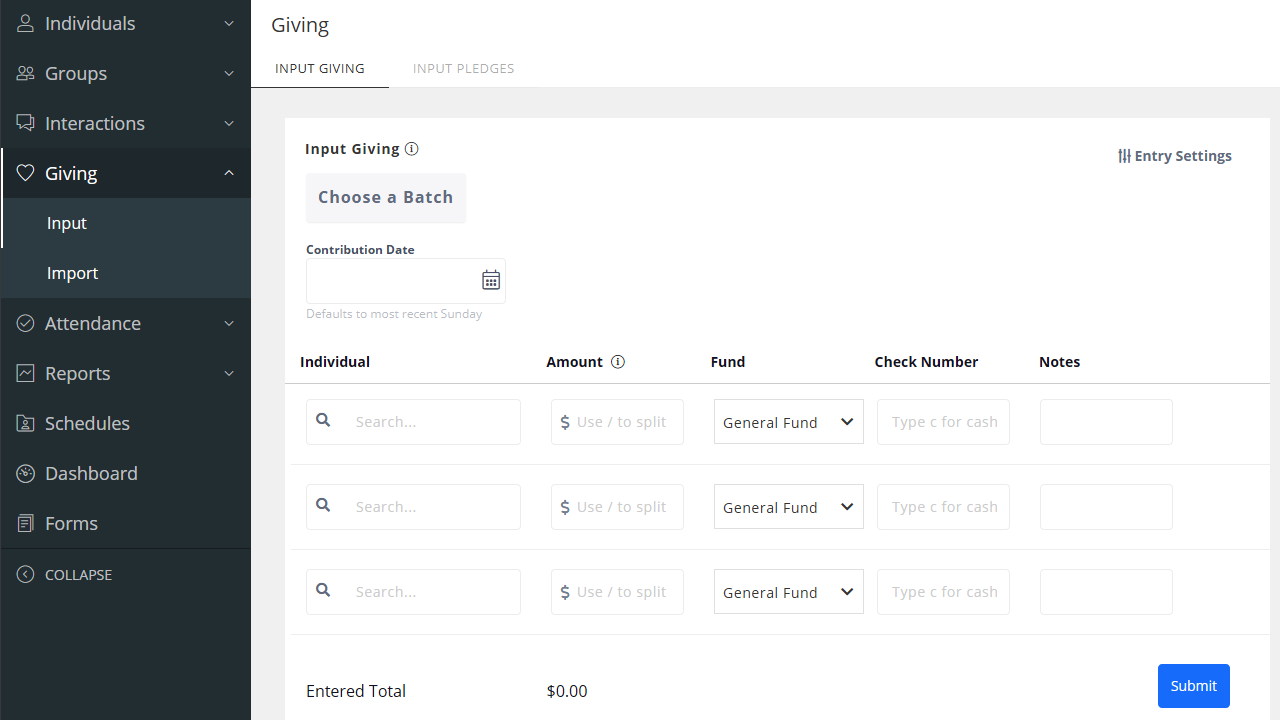Submit the entered giving records

[1193, 686]
